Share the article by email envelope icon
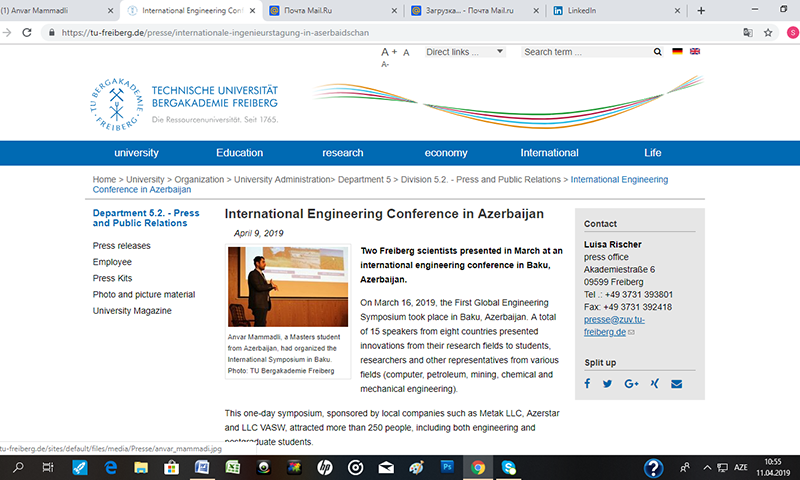This screenshot has height=480, width=800. pos(677,384)
